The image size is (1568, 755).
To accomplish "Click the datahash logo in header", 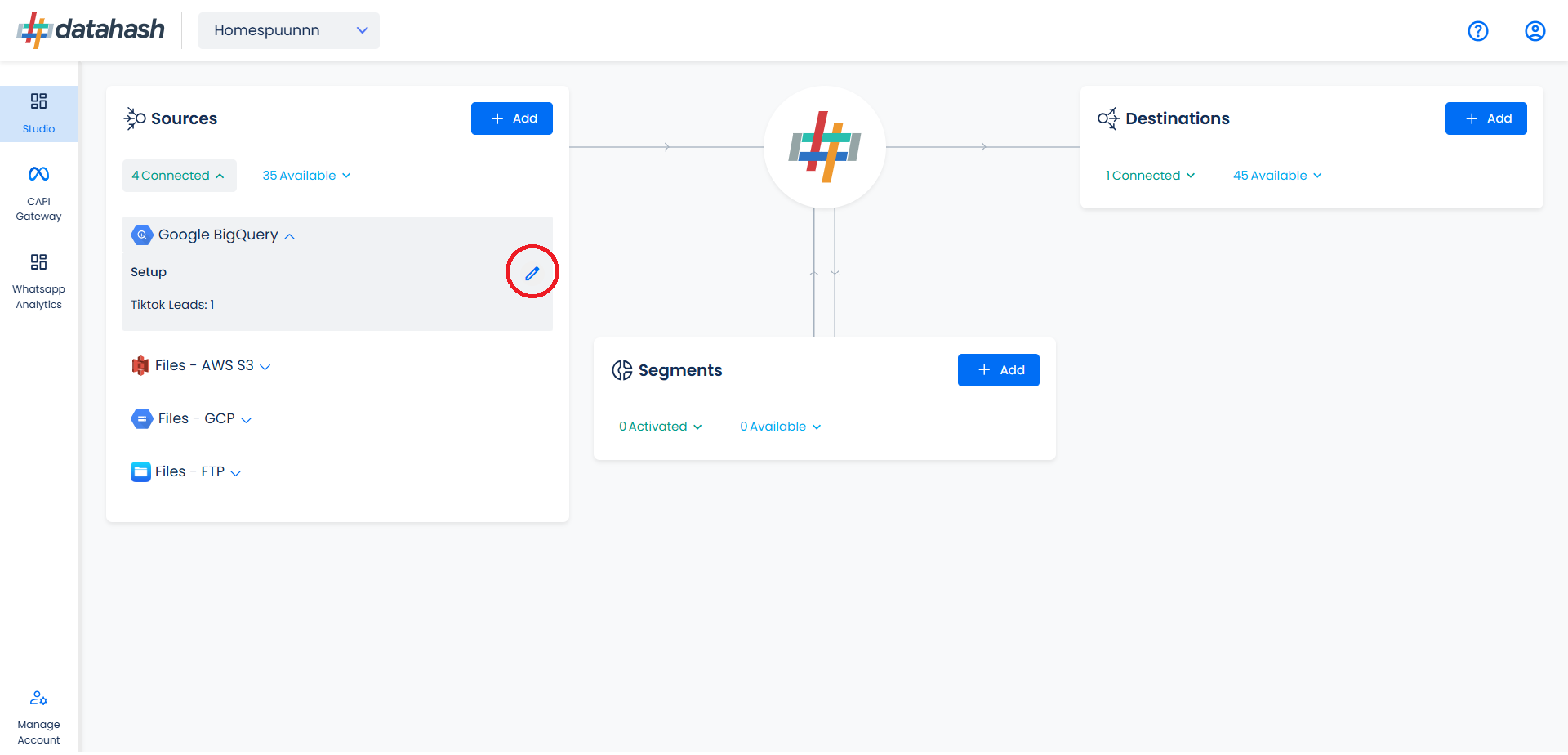I will [91, 30].
